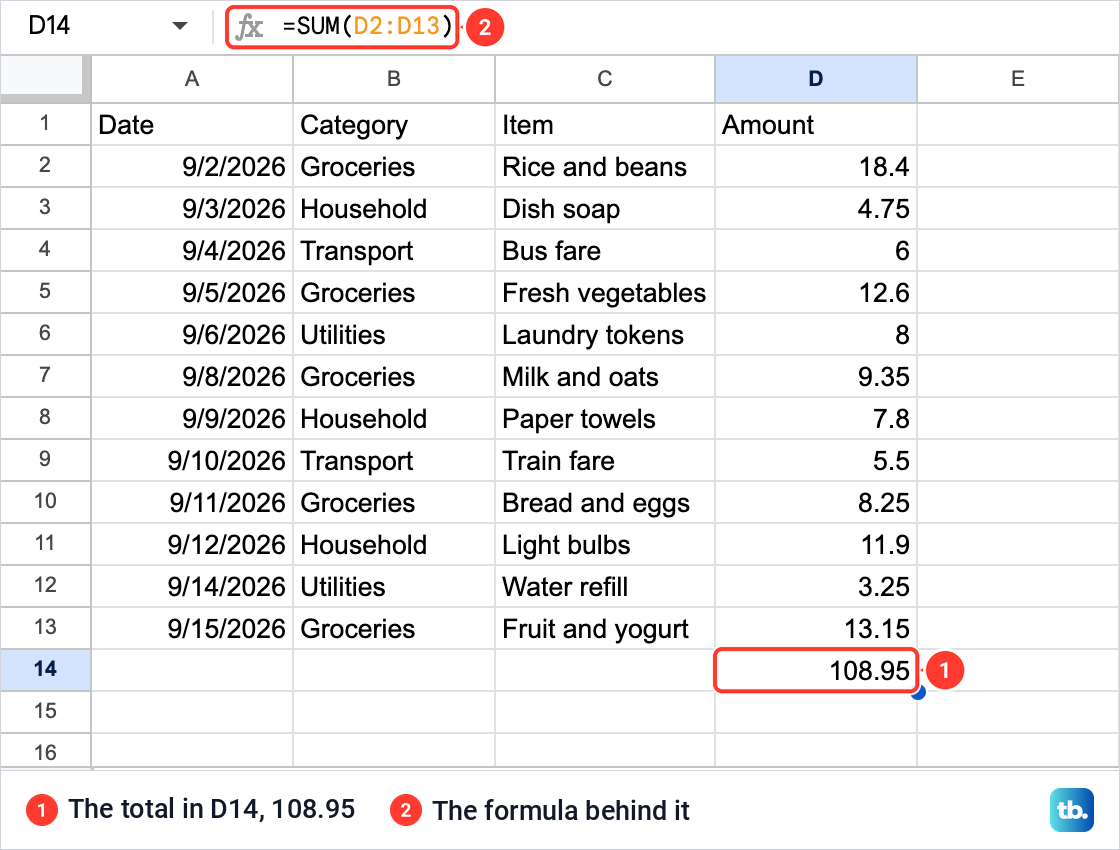
Task: Select the cell with date 9/4/2026
Action: [192, 251]
